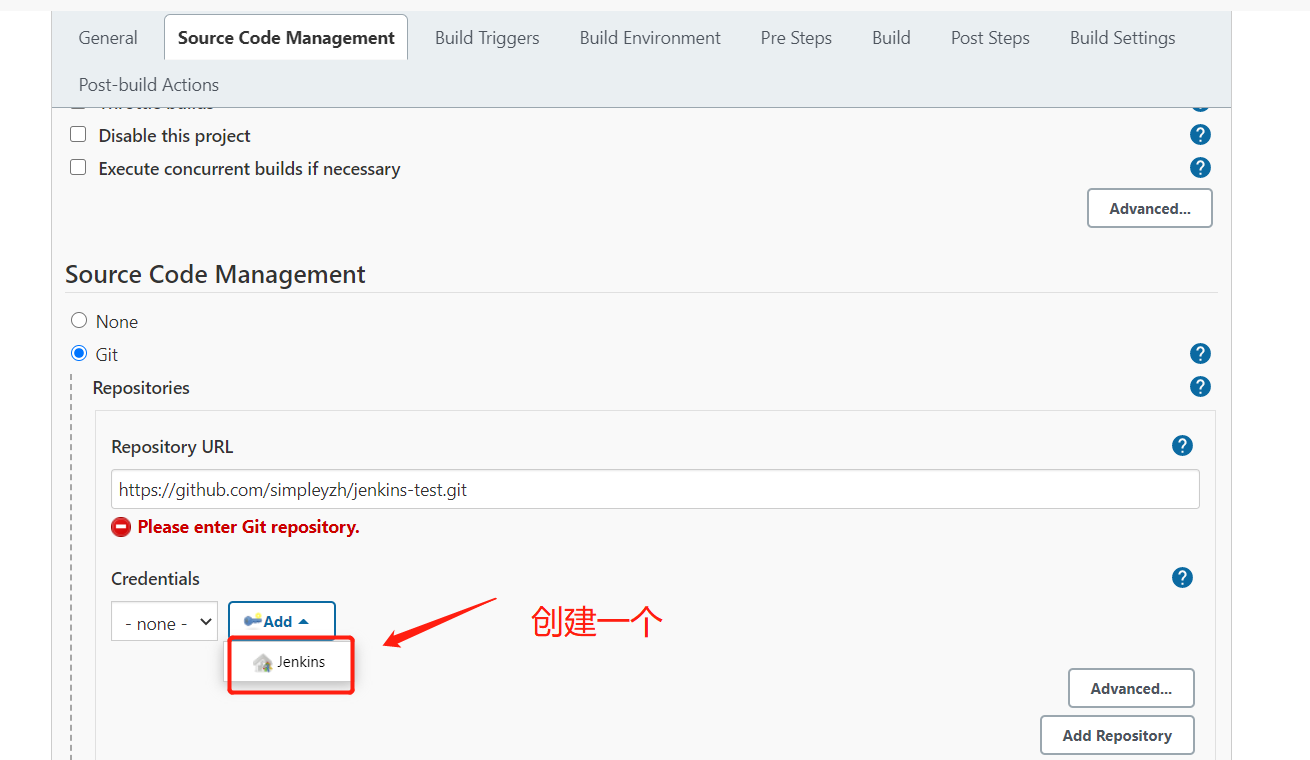Select the Git radio button
This screenshot has width=1310, height=760.
[79, 354]
